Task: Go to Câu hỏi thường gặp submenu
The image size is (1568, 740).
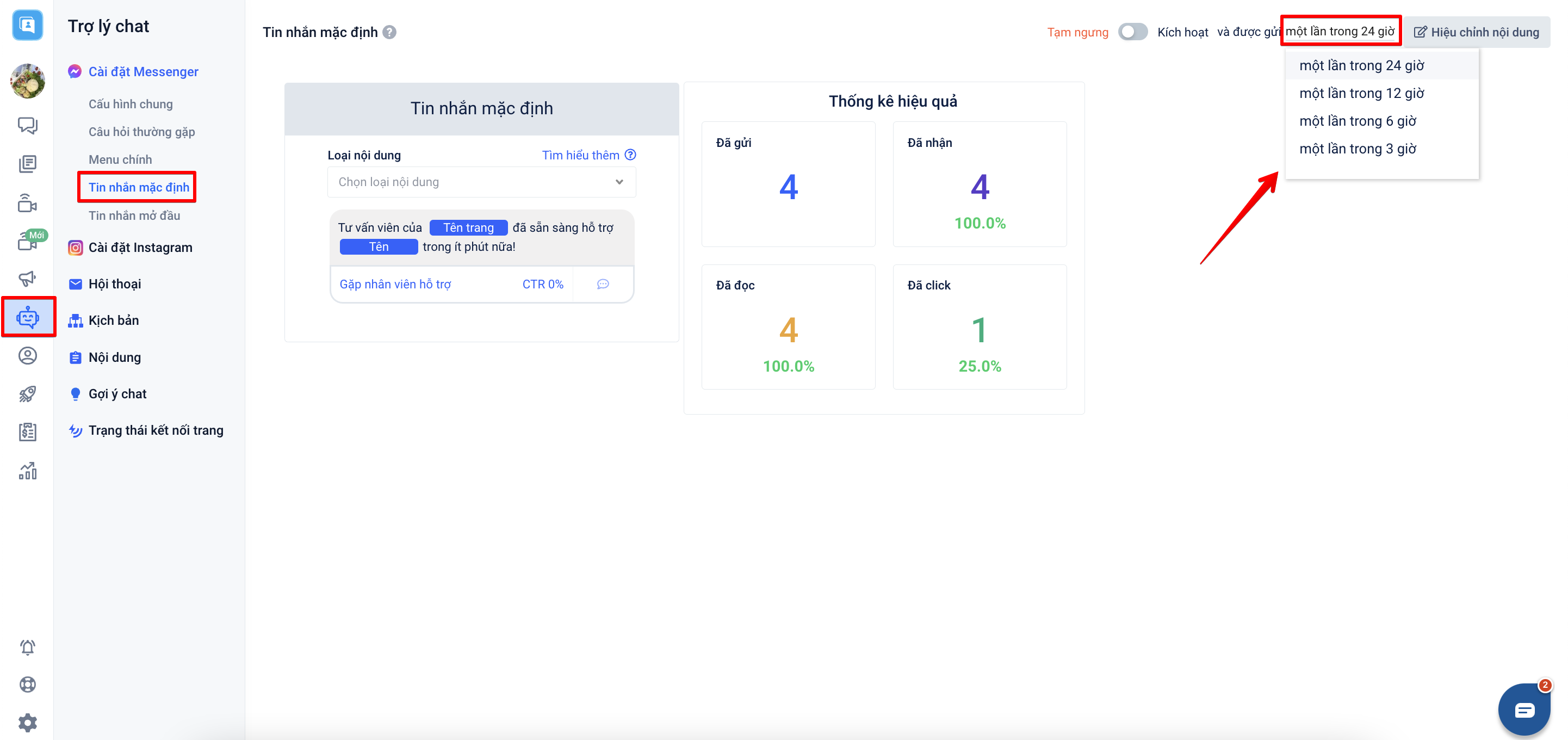Action: [x=141, y=132]
